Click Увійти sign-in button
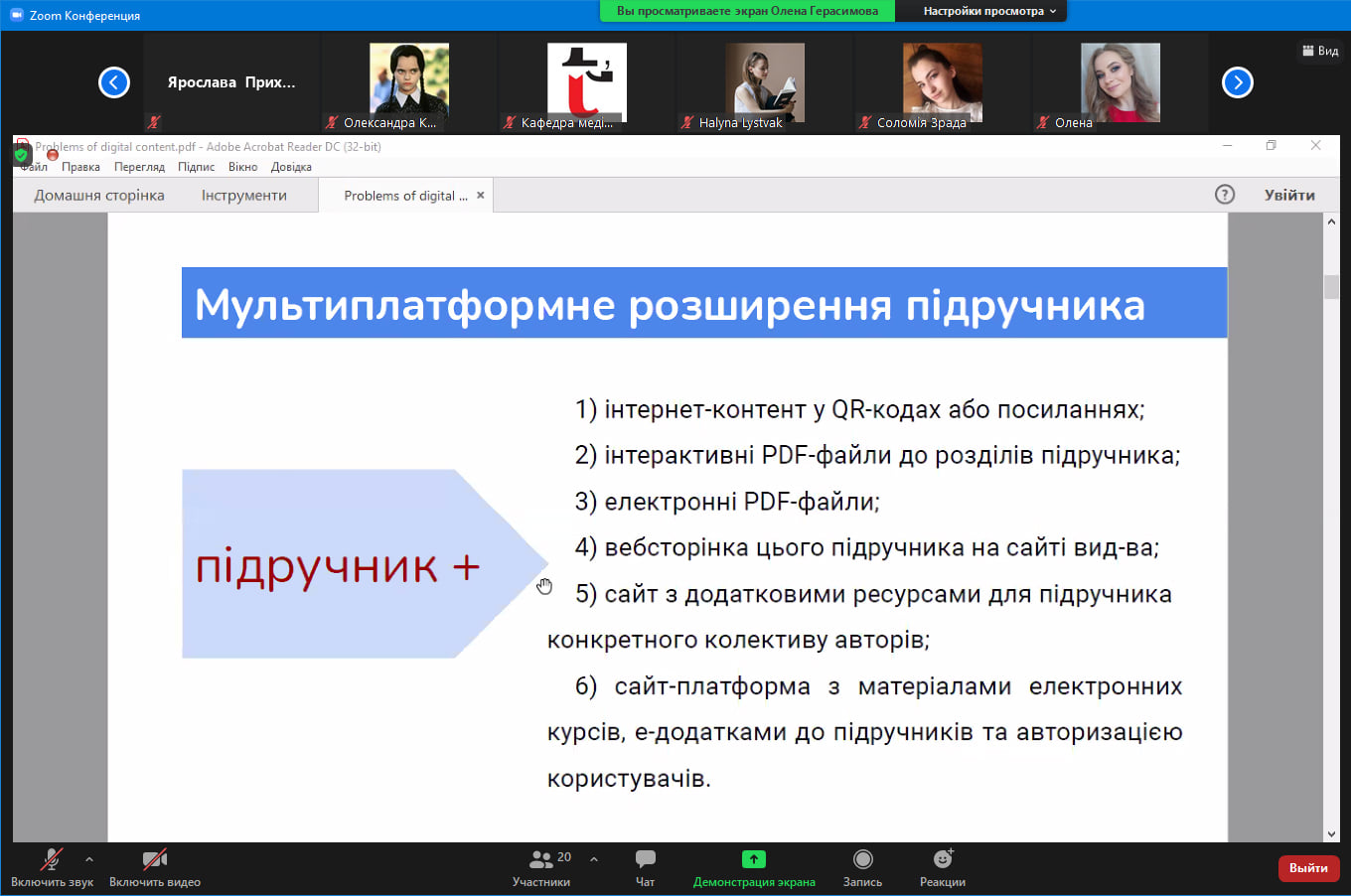Viewport: 1351px width, 896px height. tap(1289, 195)
